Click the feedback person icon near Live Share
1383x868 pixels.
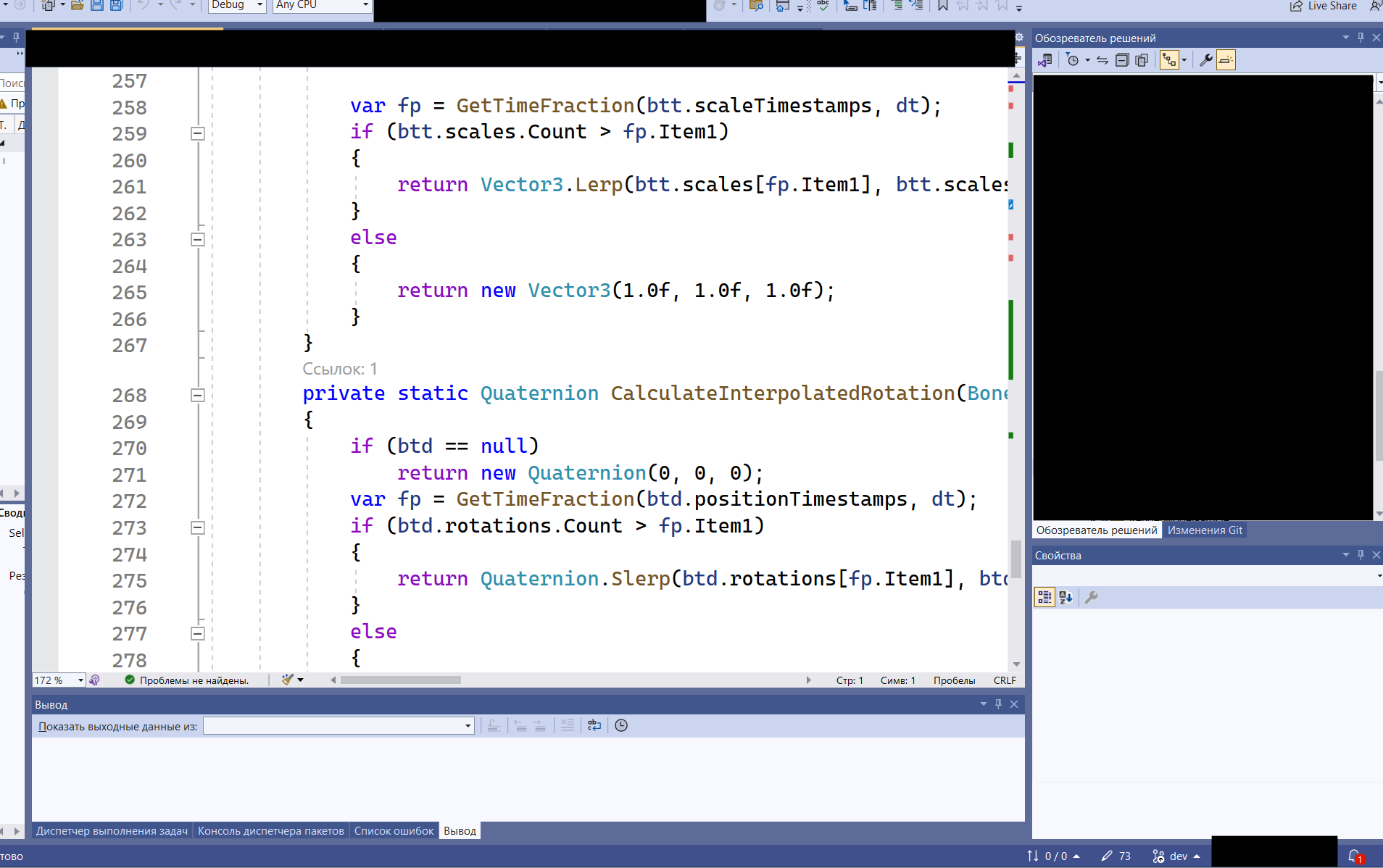(1376, 6)
